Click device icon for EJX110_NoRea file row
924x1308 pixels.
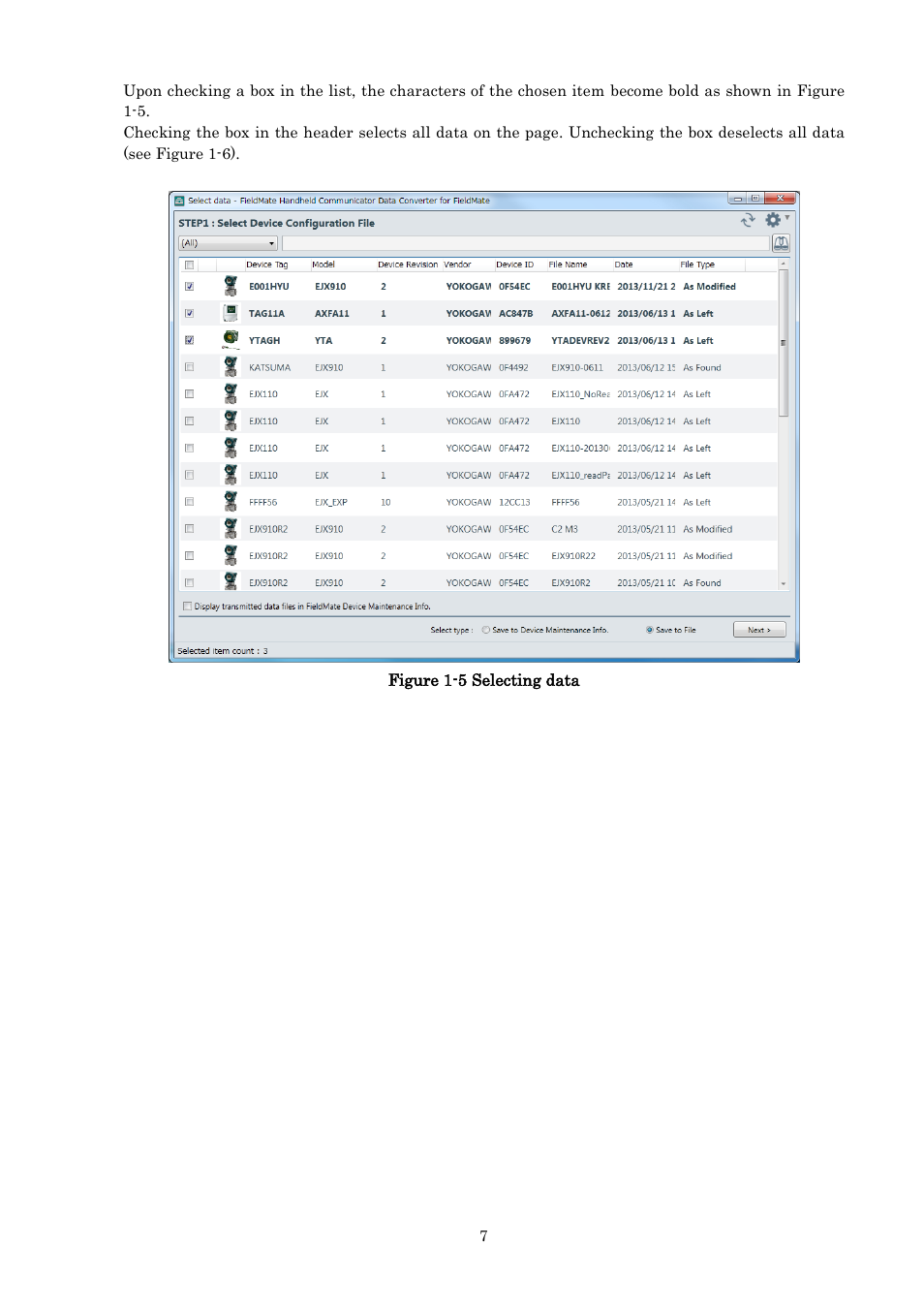pos(231,393)
